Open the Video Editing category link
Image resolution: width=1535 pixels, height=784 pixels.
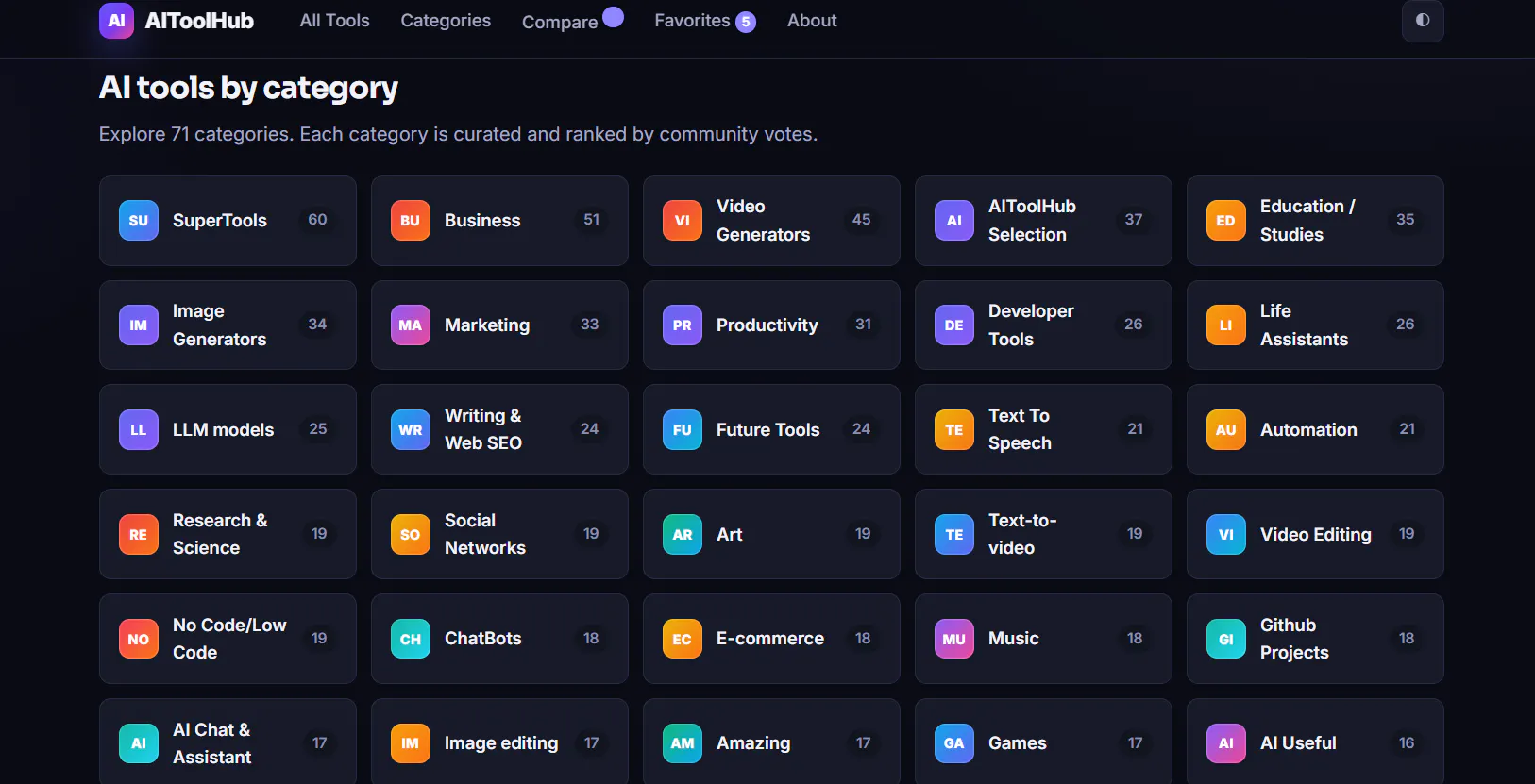pos(1315,534)
